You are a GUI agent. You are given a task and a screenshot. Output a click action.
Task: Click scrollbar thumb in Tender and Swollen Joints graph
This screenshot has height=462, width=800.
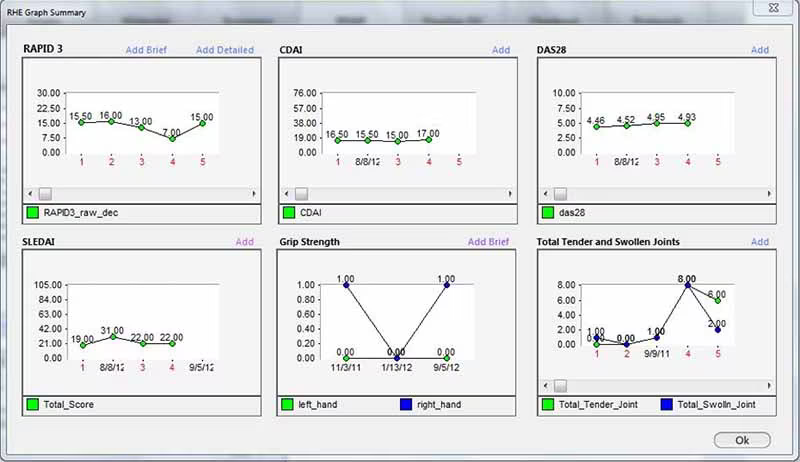click(561, 386)
